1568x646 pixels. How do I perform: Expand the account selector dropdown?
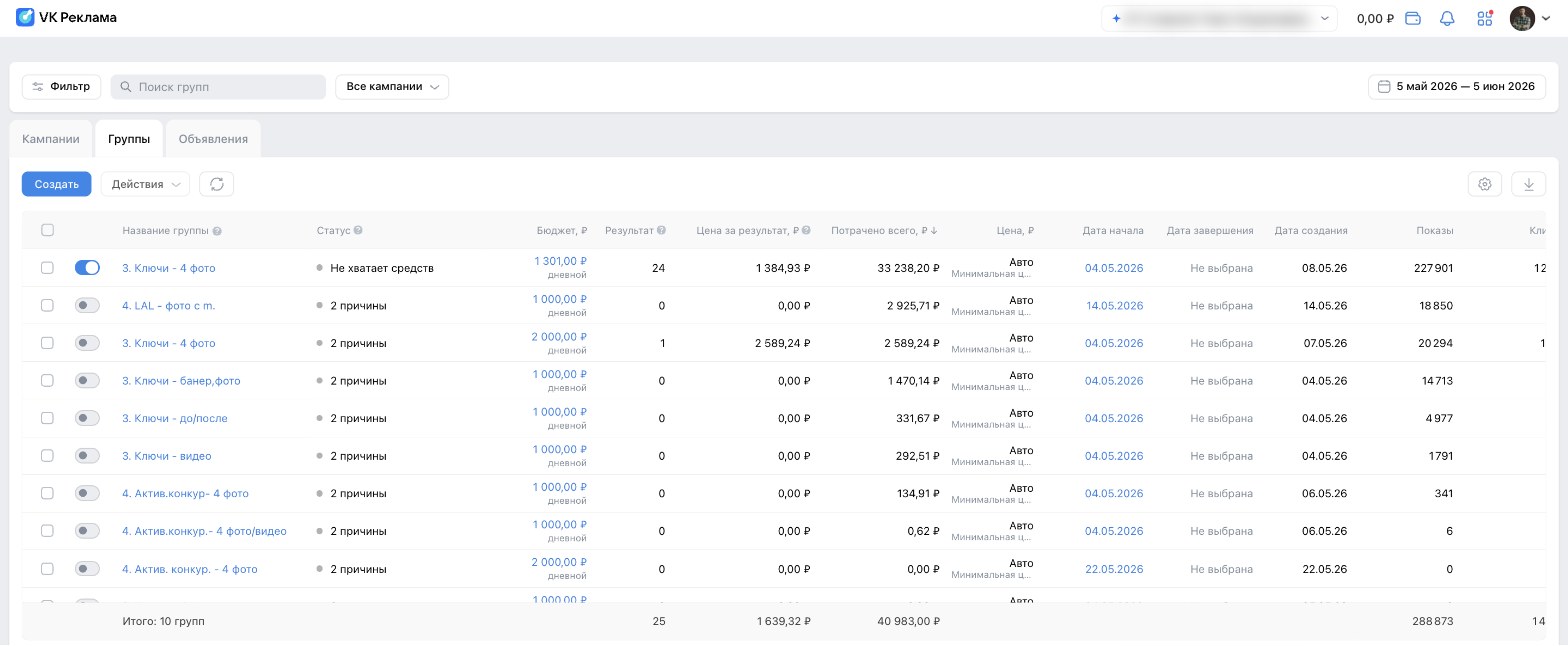click(x=1219, y=18)
